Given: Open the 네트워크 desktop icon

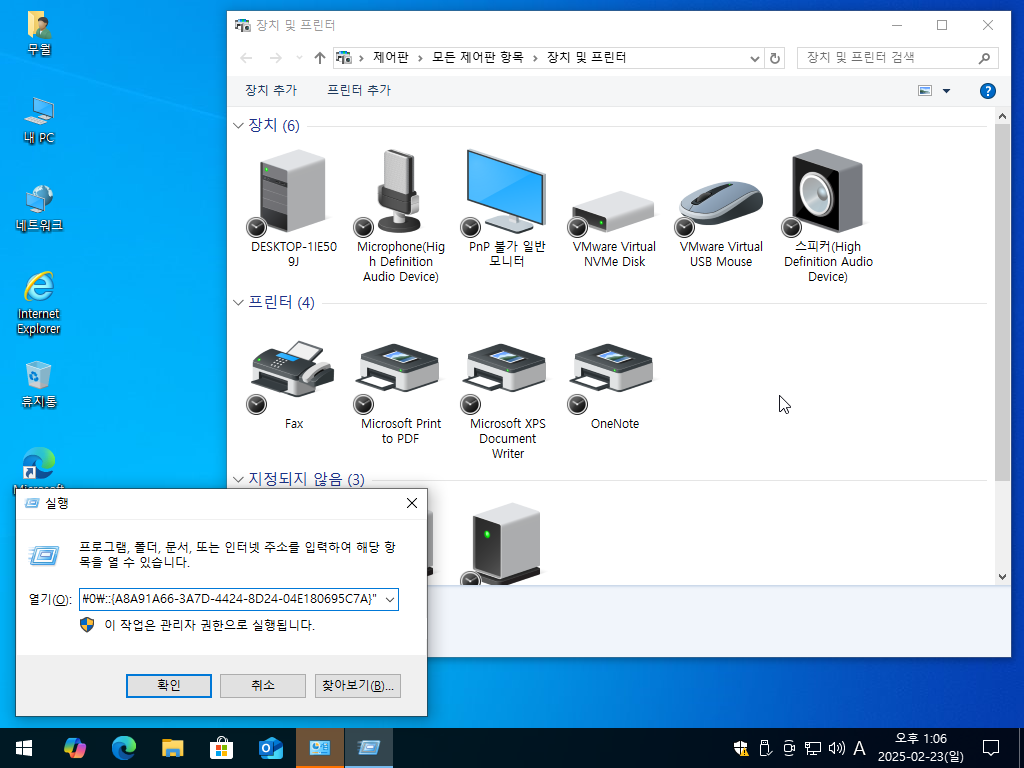Looking at the screenshot, I should point(39,208).
